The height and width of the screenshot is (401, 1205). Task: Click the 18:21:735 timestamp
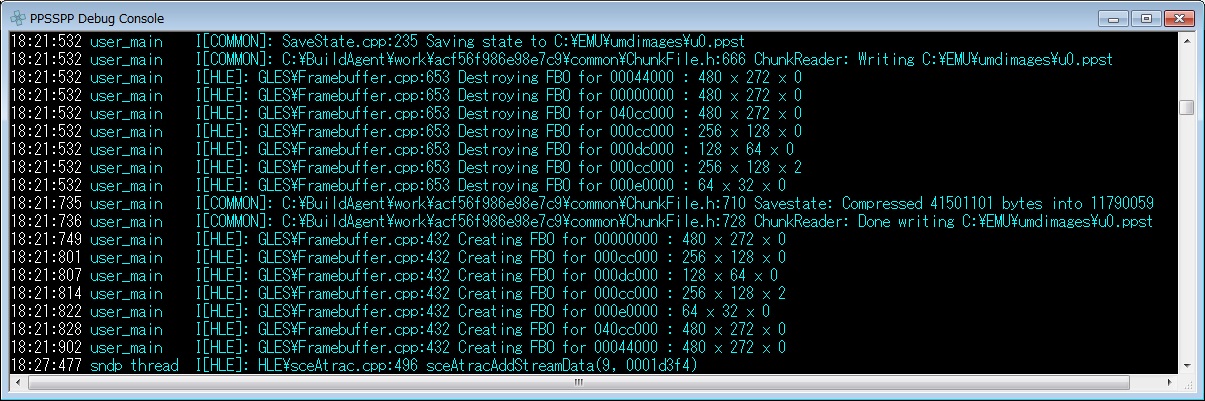(45, 204)
